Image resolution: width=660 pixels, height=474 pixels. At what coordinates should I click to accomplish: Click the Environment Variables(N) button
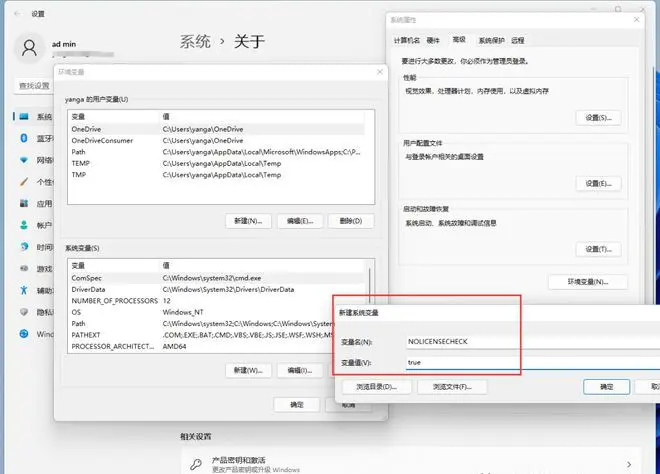pyautogui.click(x=588, y=282)
